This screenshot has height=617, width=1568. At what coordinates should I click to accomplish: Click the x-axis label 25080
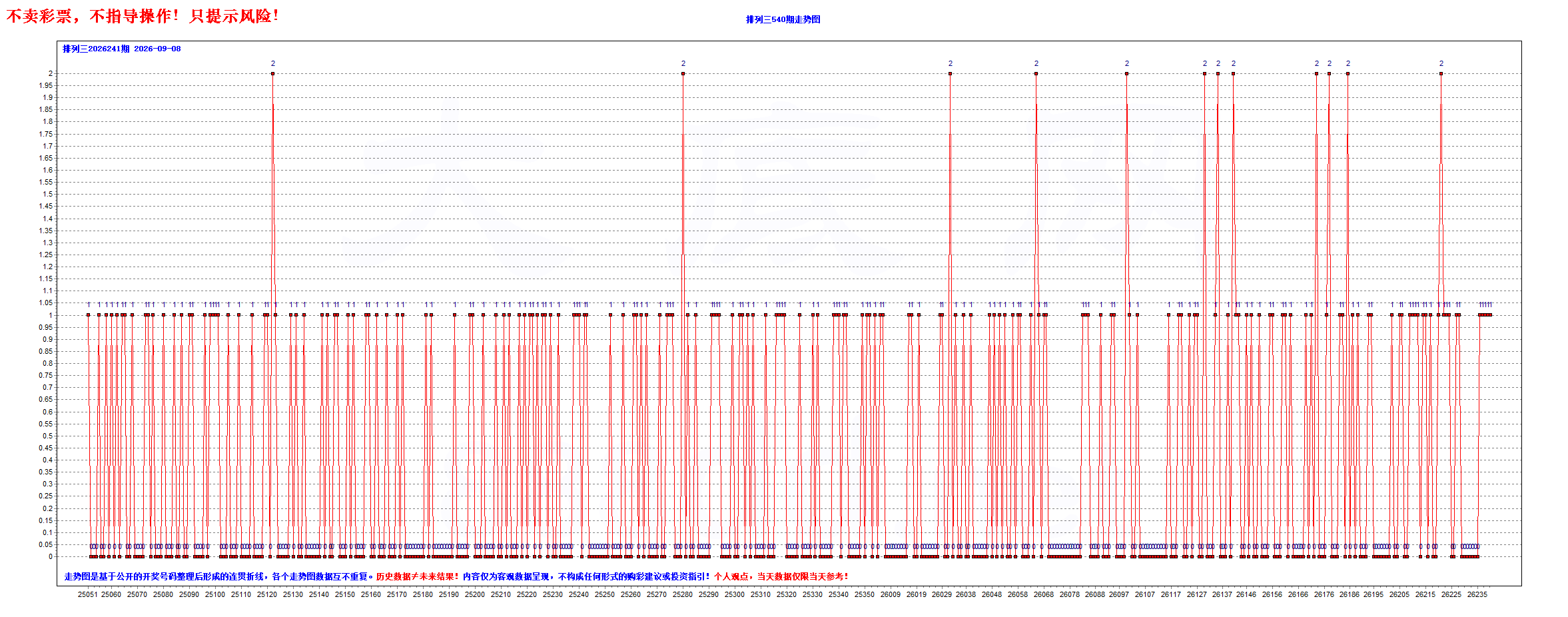pos(163,594)
